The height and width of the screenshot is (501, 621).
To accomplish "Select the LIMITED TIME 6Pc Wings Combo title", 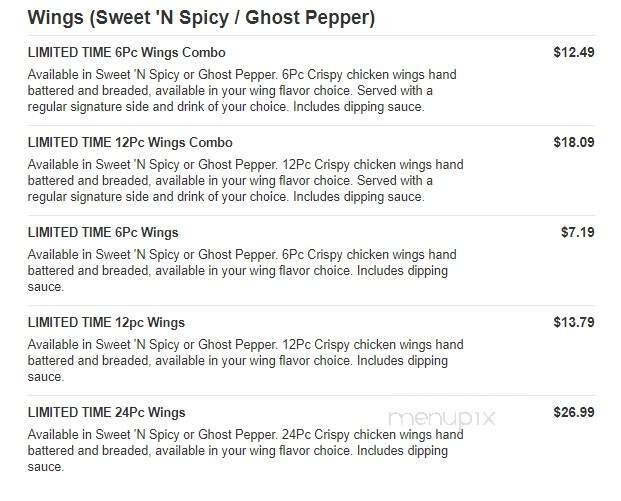I will (x=126, y=52).
